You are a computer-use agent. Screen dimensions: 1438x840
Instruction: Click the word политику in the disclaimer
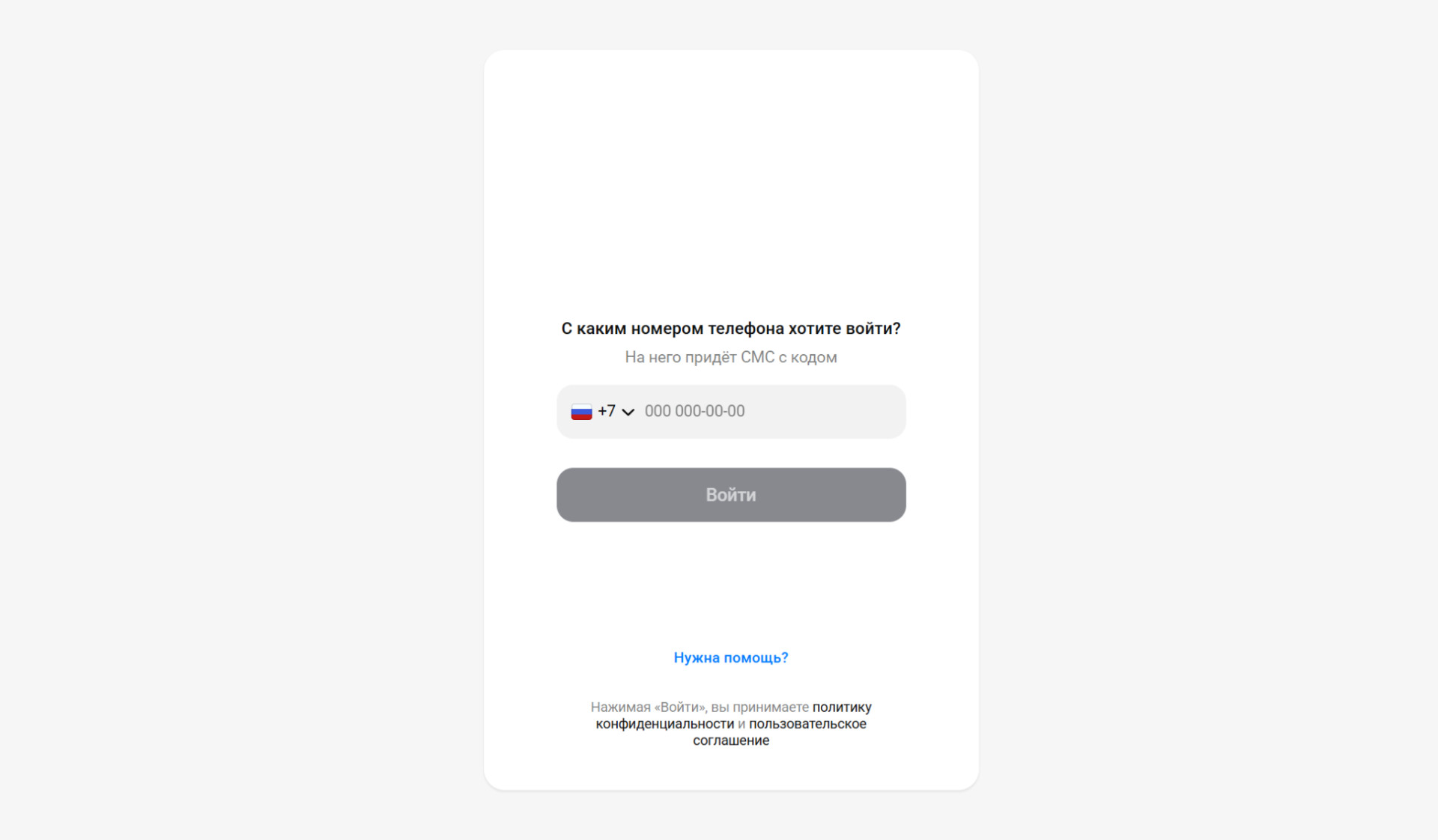[842, 707]
